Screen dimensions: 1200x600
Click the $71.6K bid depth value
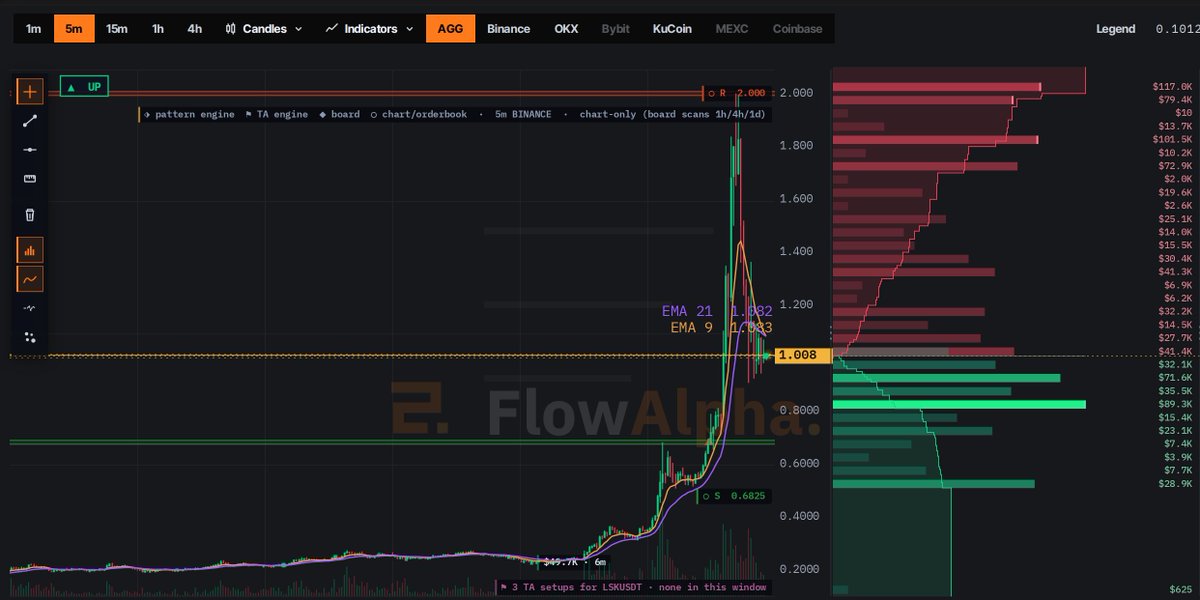point(1174,378)
